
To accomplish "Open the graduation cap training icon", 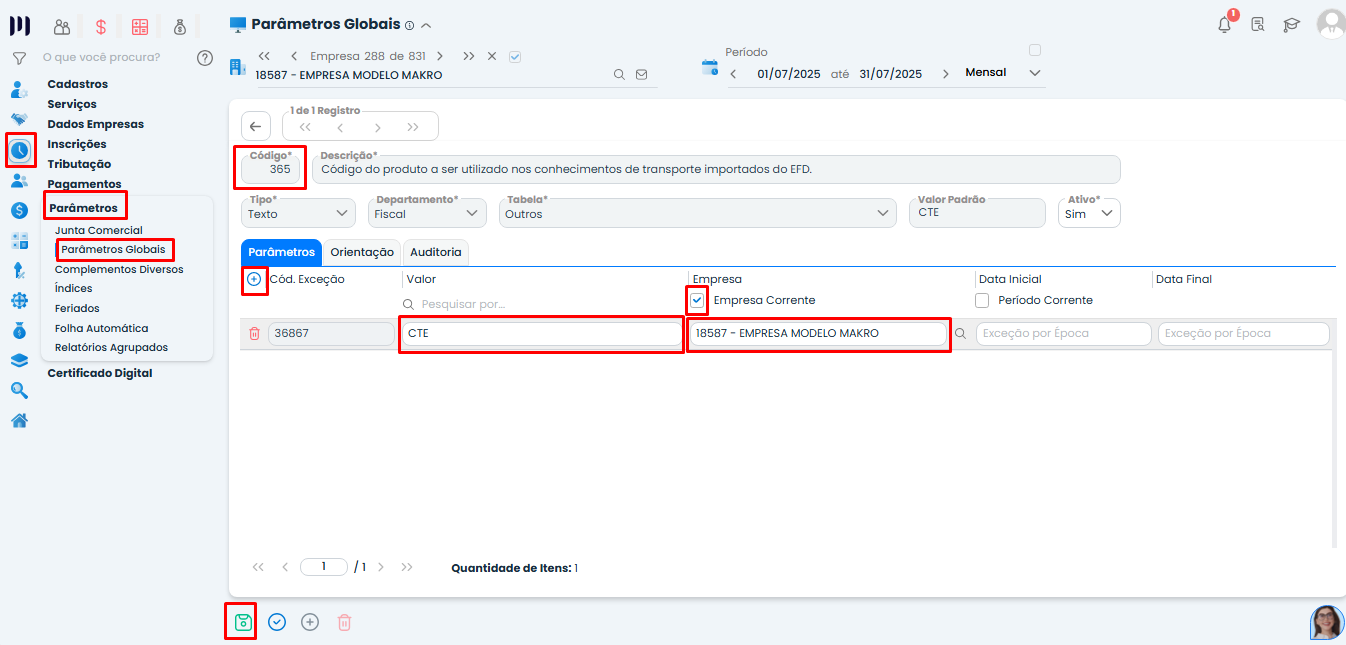I will click(1291, 25).
